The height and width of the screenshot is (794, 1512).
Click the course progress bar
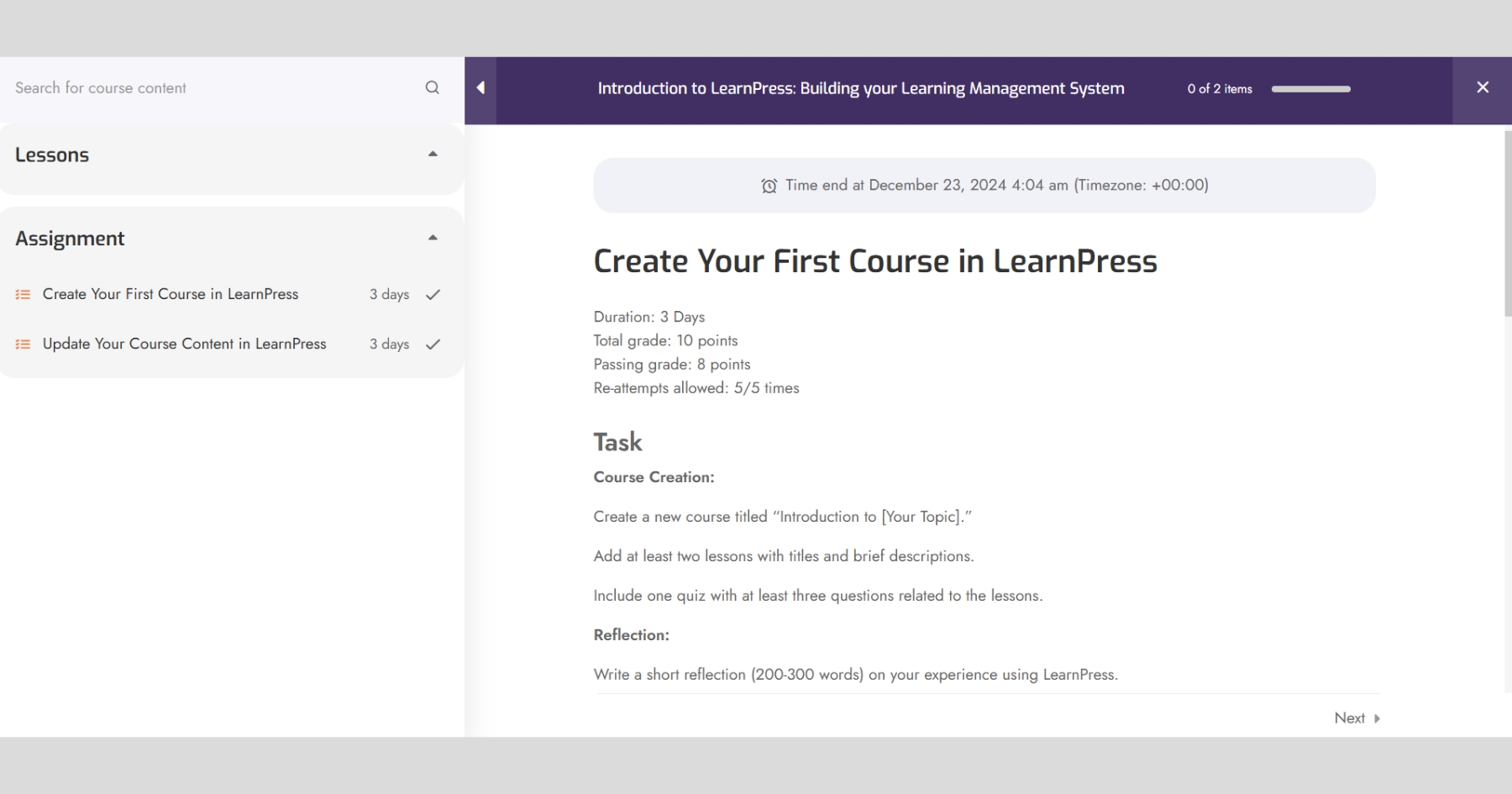[x=1310, y=88]
